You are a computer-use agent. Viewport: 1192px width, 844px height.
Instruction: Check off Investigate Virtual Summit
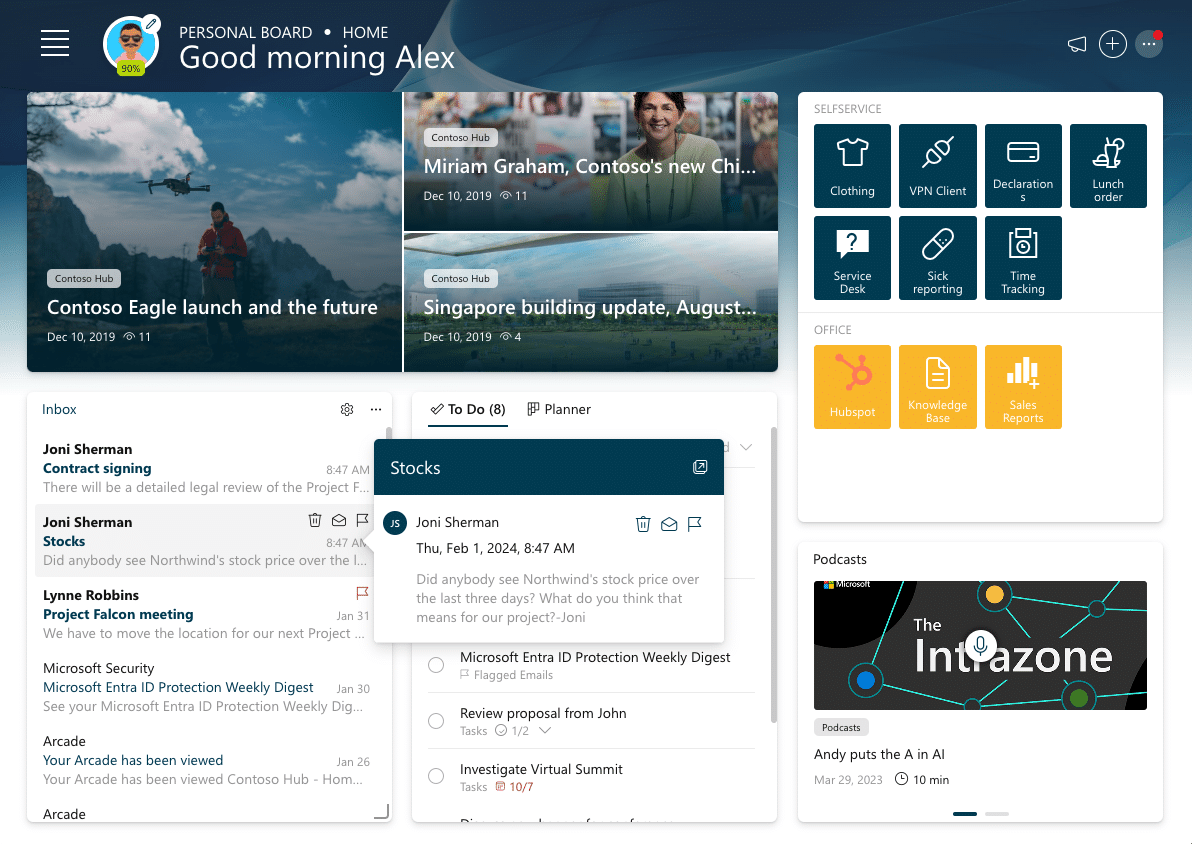(435, 776)
